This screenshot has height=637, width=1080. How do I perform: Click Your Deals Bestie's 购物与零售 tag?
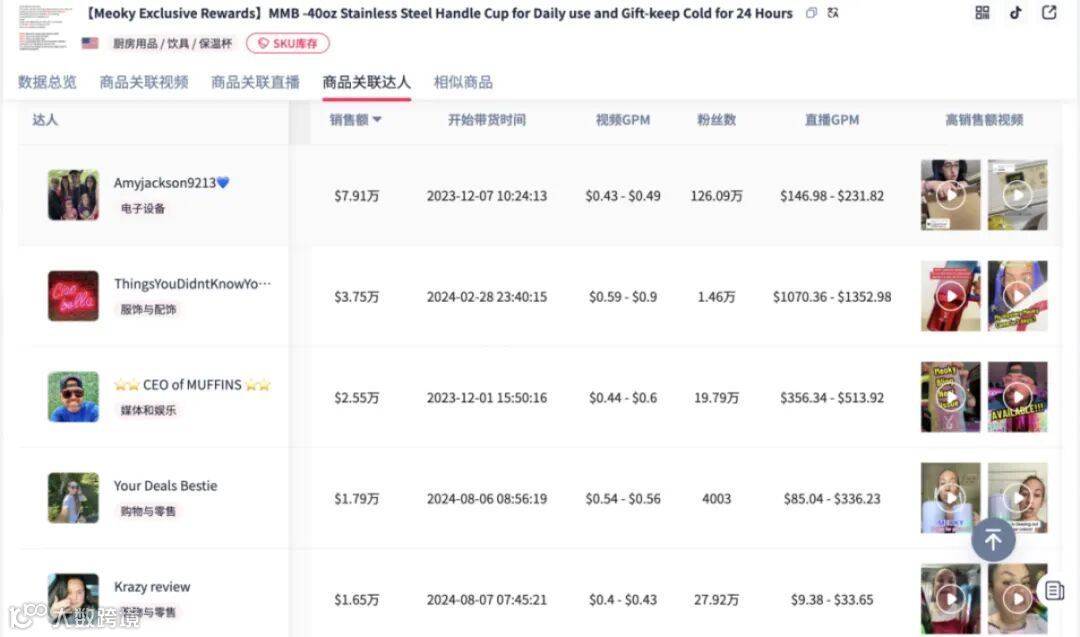point(148,511)
